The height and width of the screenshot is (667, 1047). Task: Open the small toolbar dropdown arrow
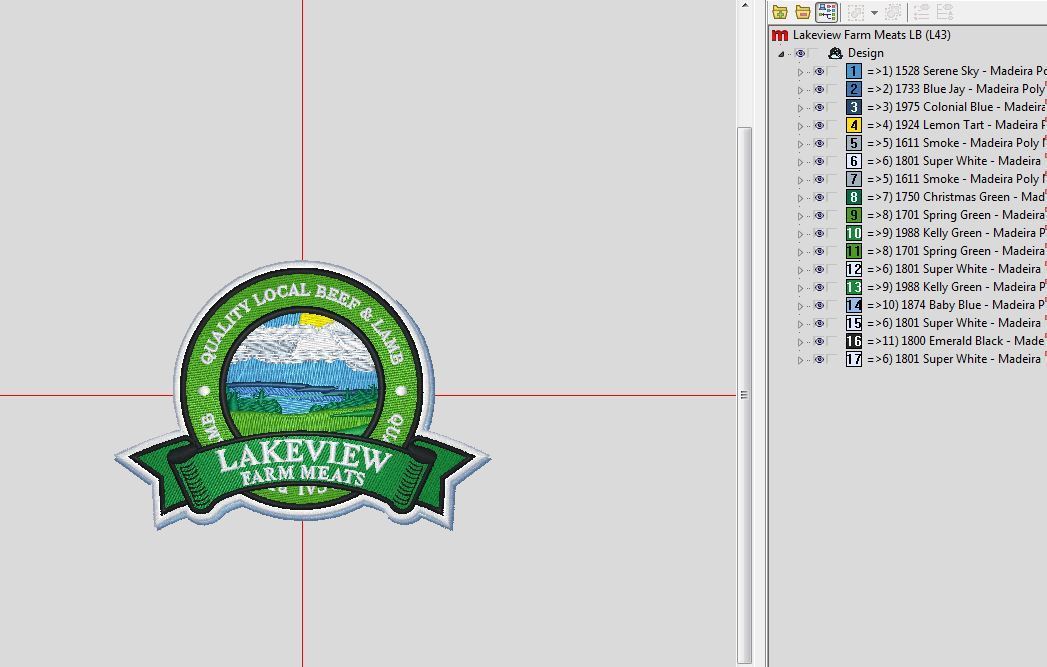[874, 13]
